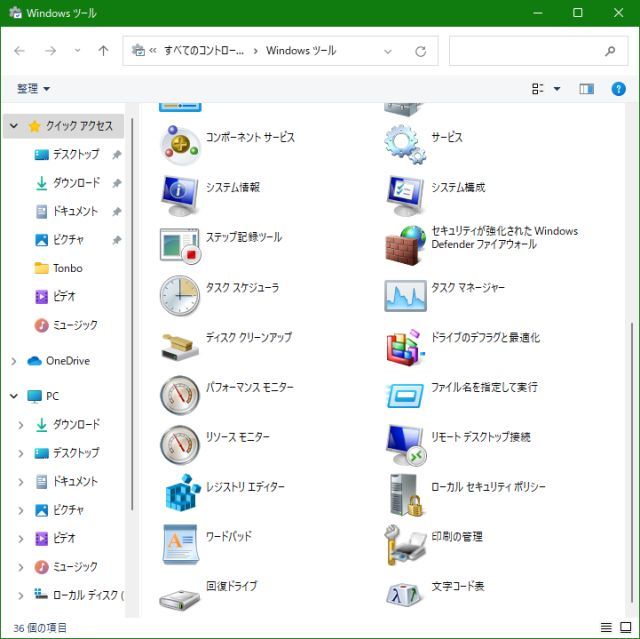Expand ドキュメント under PC

pyautogui.click(x=20, y=482)
